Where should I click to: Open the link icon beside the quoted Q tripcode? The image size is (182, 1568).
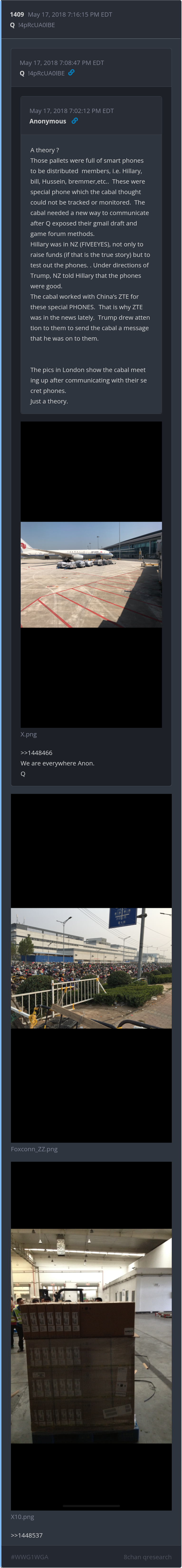pos(71,73)
